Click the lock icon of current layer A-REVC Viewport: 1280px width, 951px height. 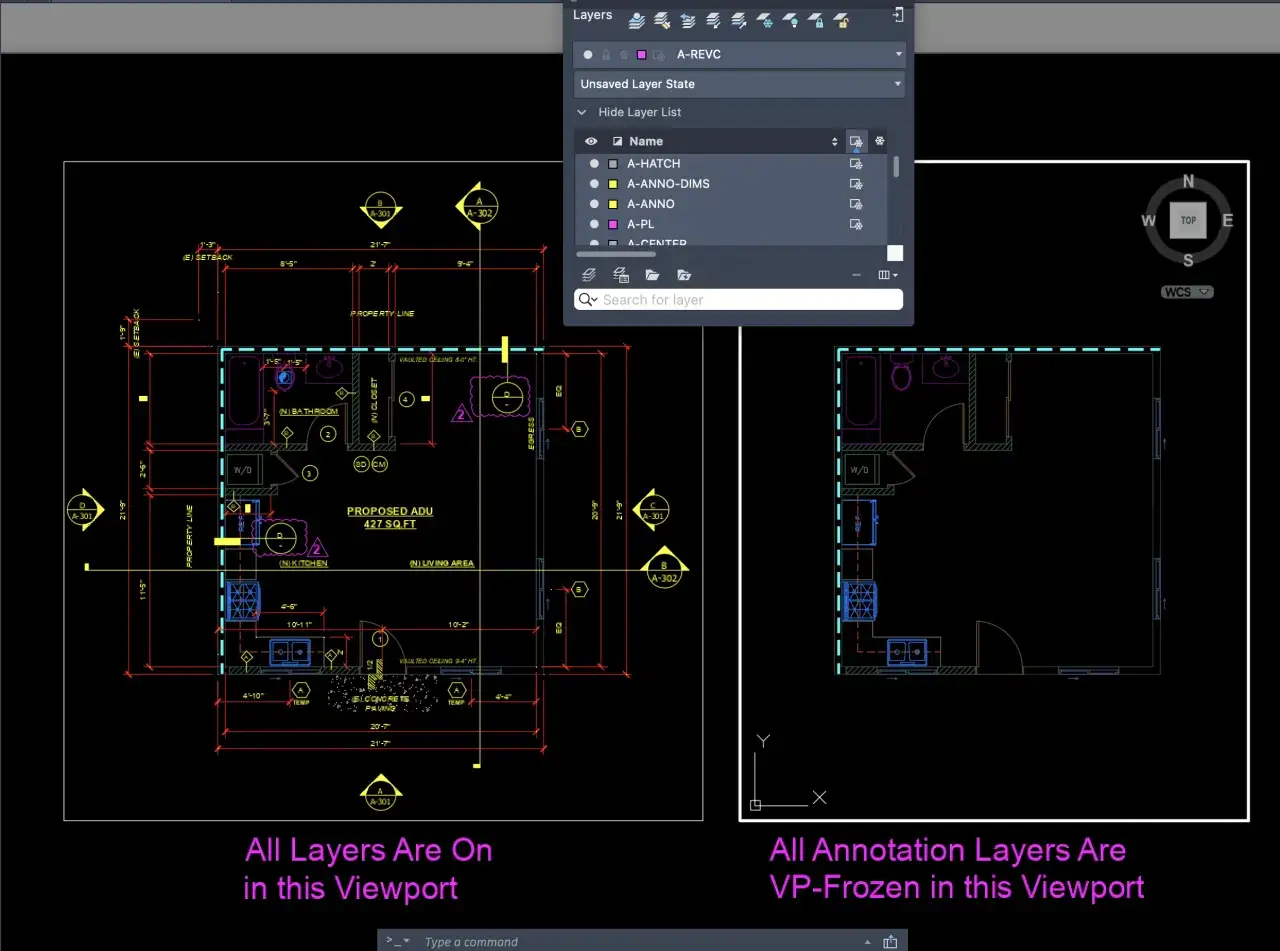607,54
